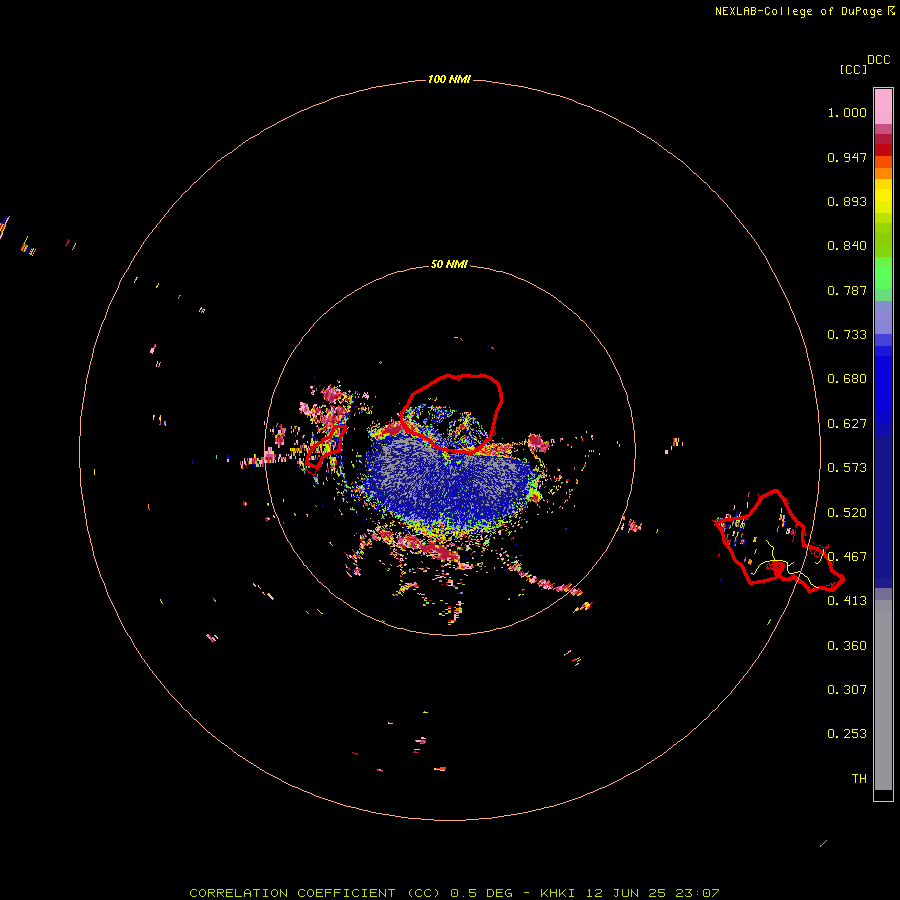This screenshot has height=900, width=900.
Task: Click the 0.627 scale value
Action: (847, 424)
